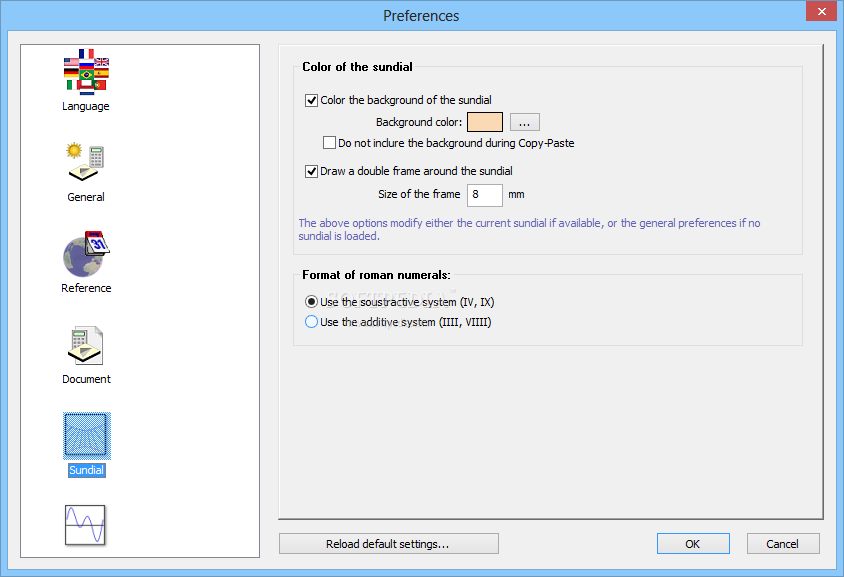
Task: Uncheck Draw a double frame around sundial
Action: [x=311, y=171]
